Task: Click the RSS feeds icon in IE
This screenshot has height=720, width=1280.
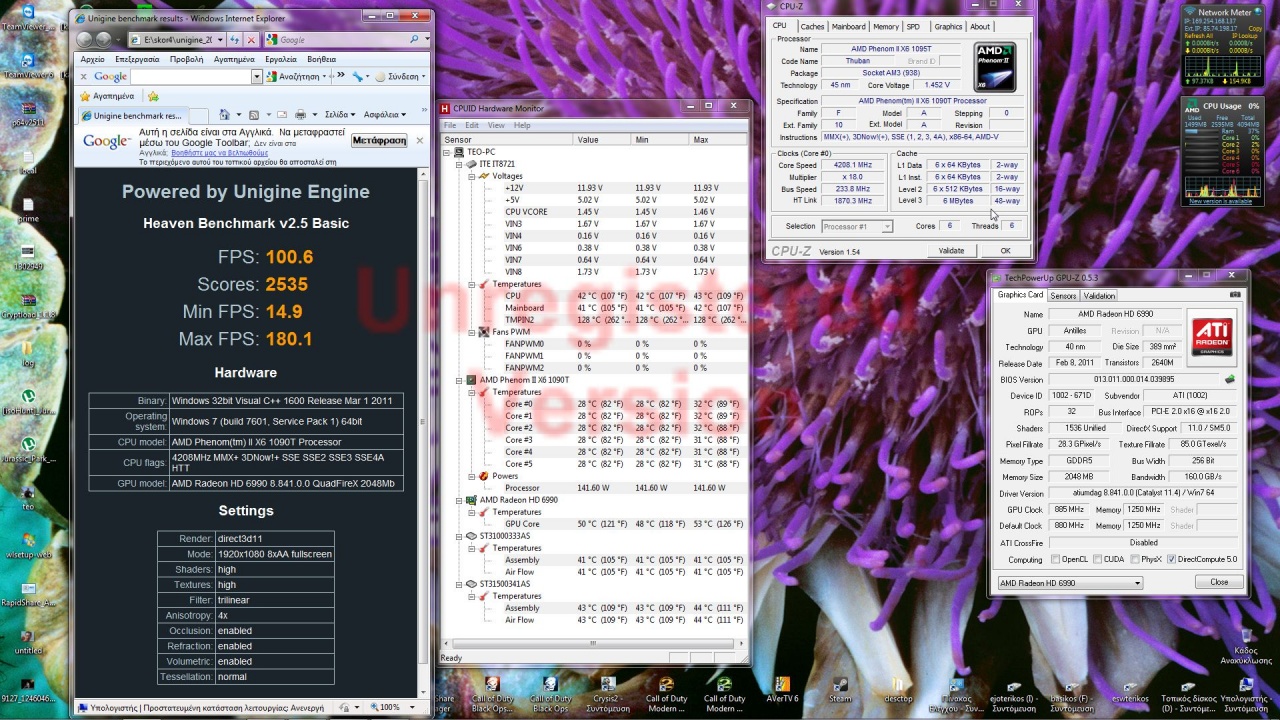Action: click(x=254, y=115)
